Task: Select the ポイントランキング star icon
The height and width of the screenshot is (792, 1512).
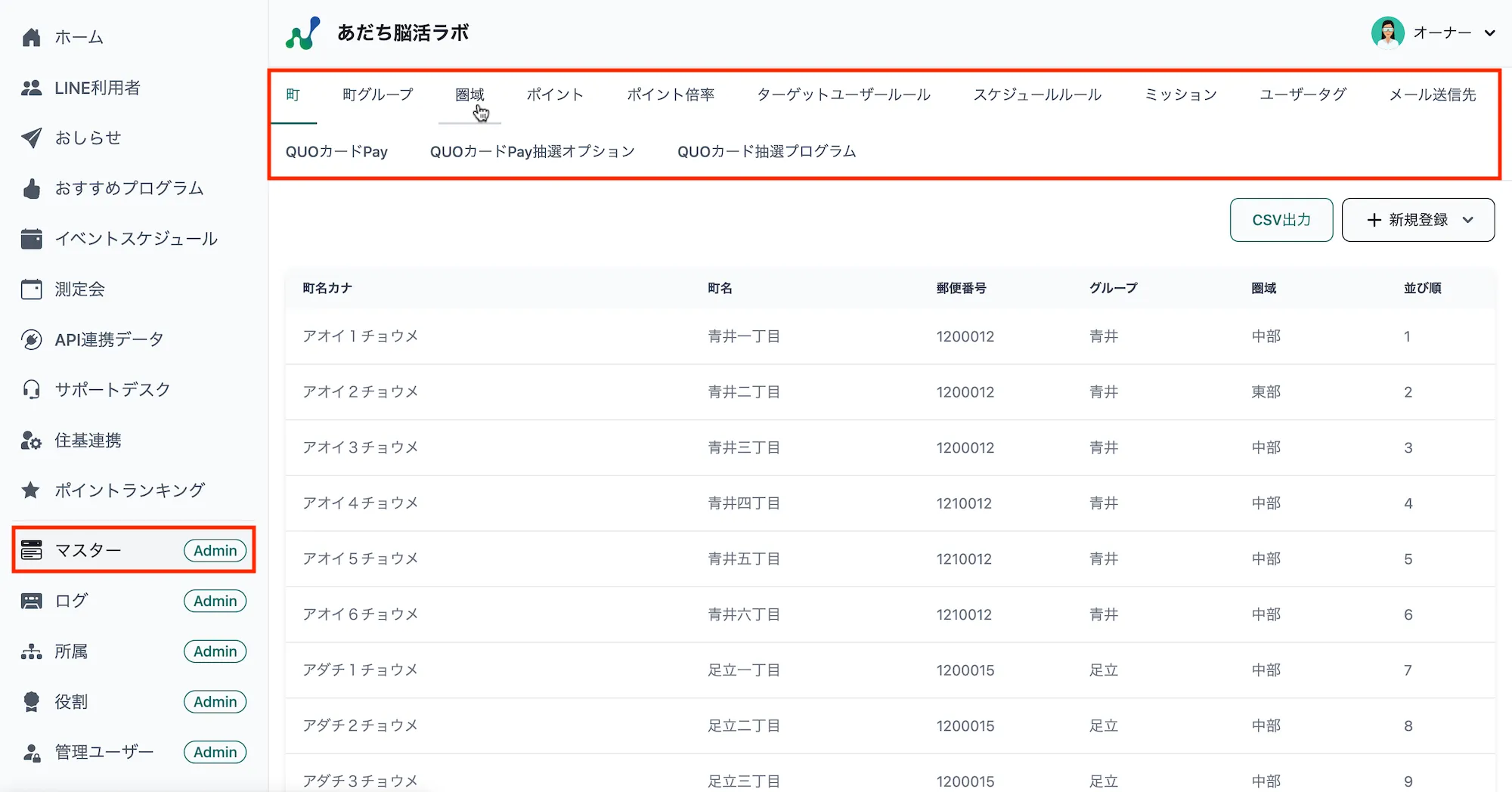Action: (x=31, y=490)
